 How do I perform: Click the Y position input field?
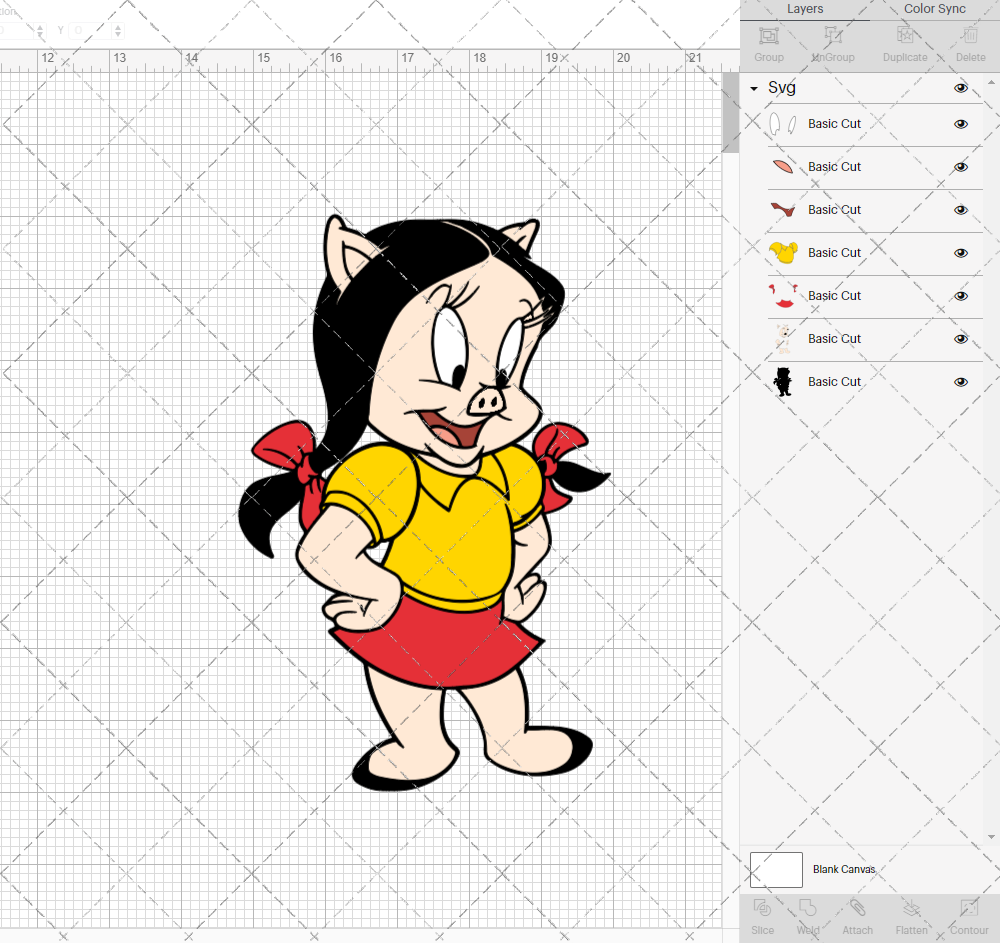[x=90, y=30]
